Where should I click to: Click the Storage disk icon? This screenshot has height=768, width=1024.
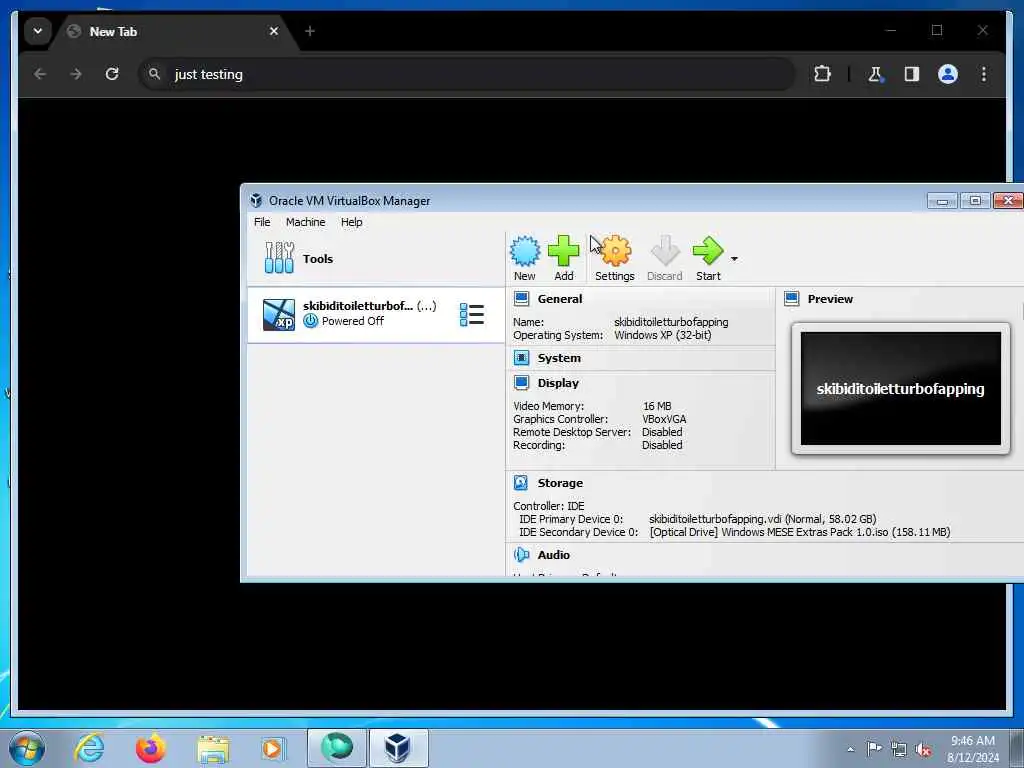[521, 483]
